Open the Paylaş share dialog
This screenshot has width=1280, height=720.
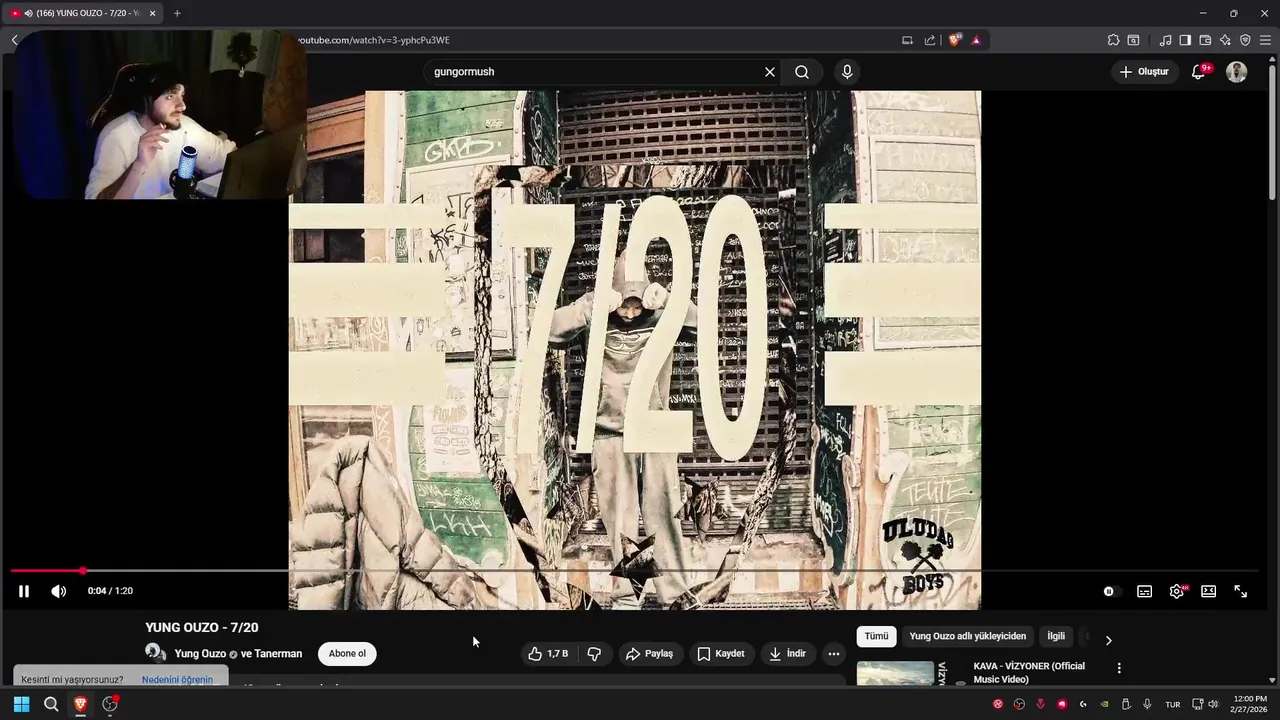coord(650,654)
